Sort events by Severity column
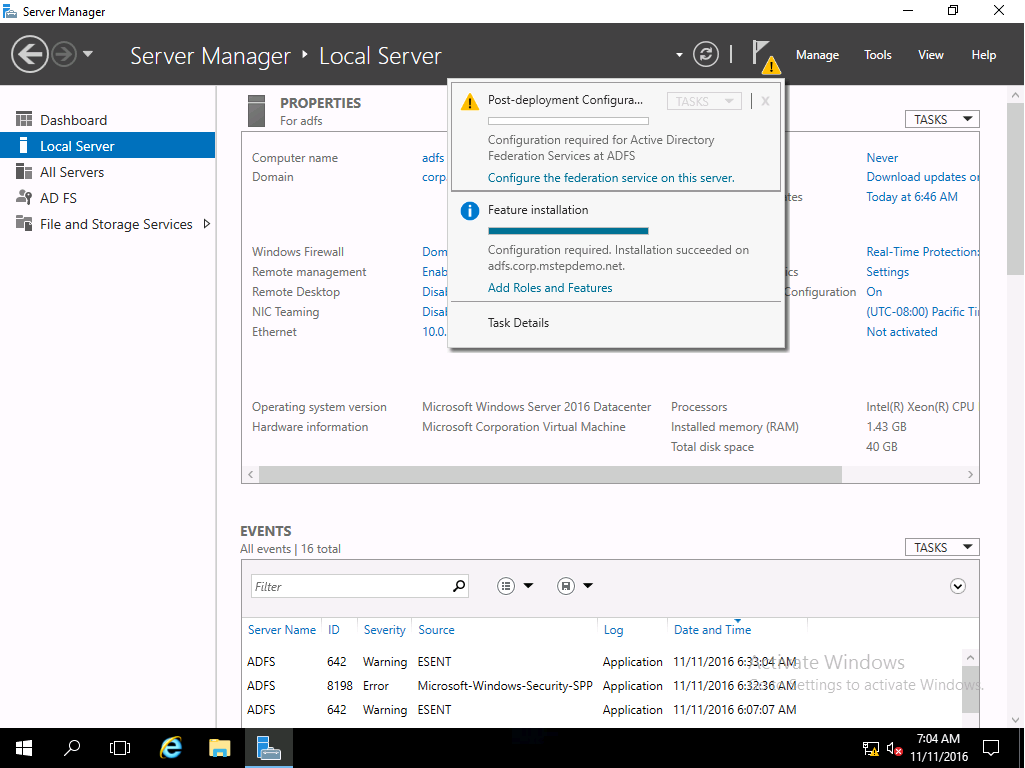The height and width of the screenshot is (768, 1025). (x=384, y=630)
